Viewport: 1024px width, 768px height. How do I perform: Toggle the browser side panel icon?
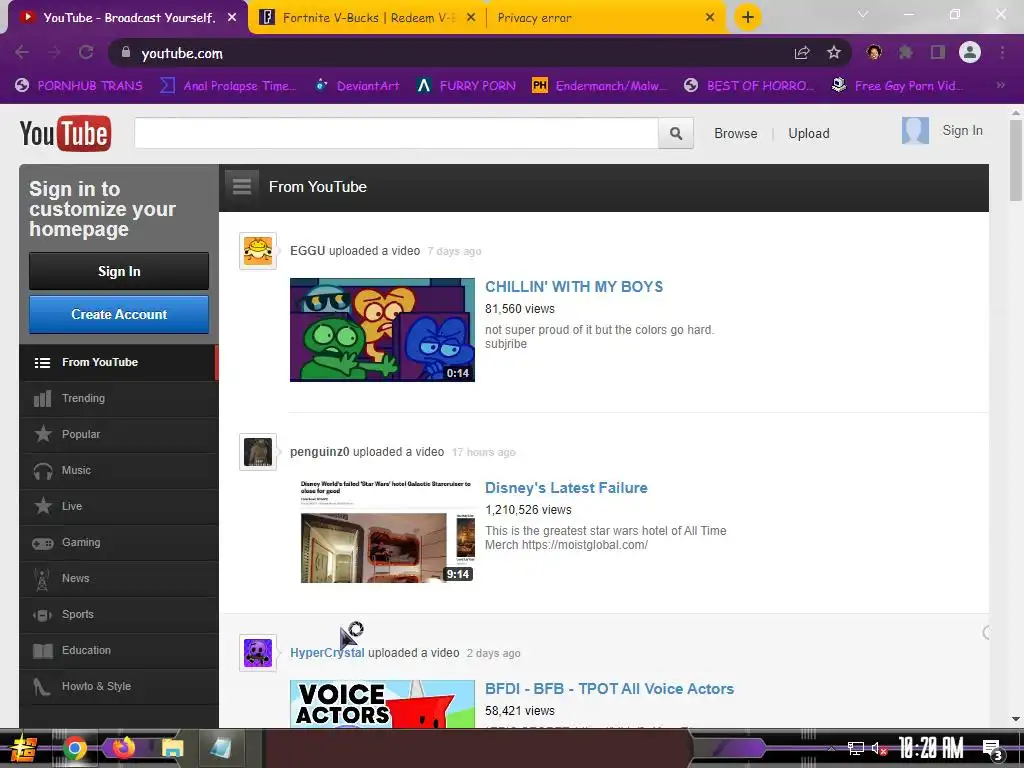(x=938, y=52)
